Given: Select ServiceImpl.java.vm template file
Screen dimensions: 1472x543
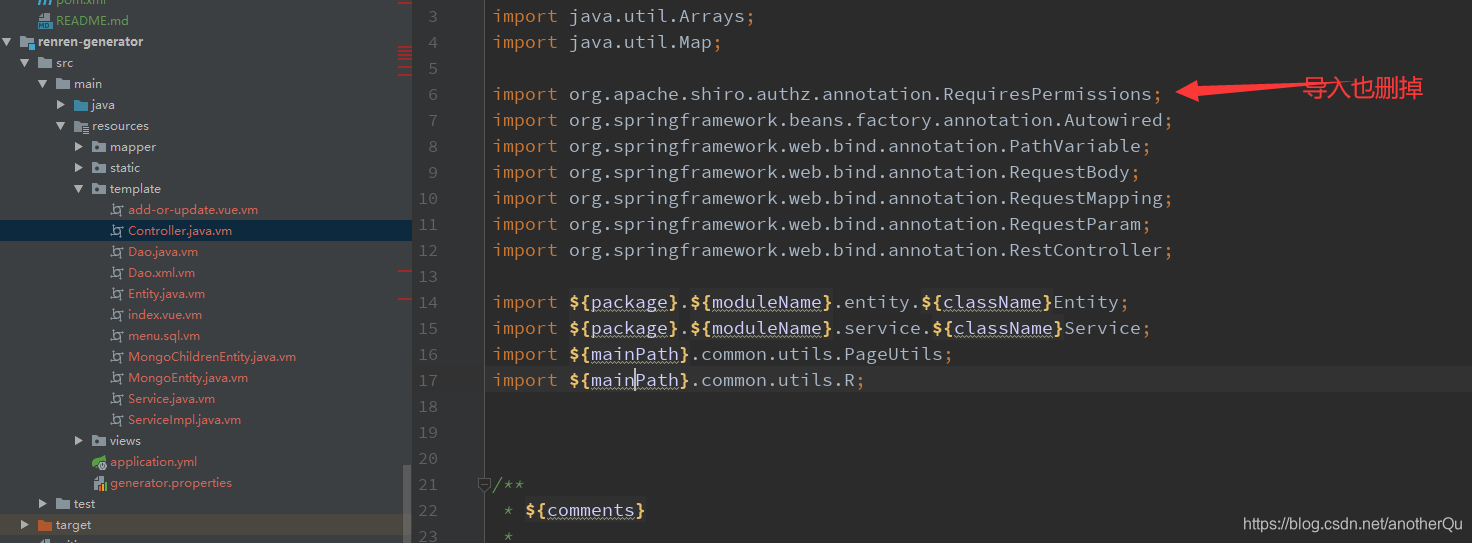Looking at the screenshot, I should 185,420.
